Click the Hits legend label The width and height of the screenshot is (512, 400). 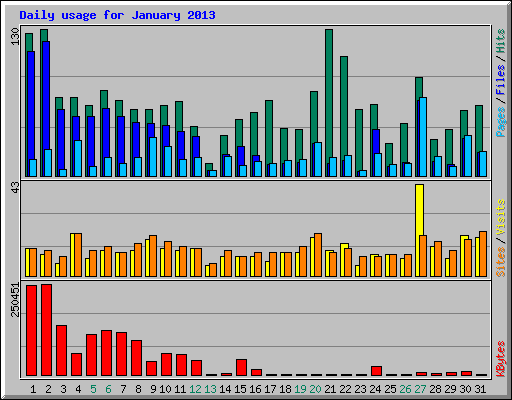pyautogui.click(x=500, y=42)
